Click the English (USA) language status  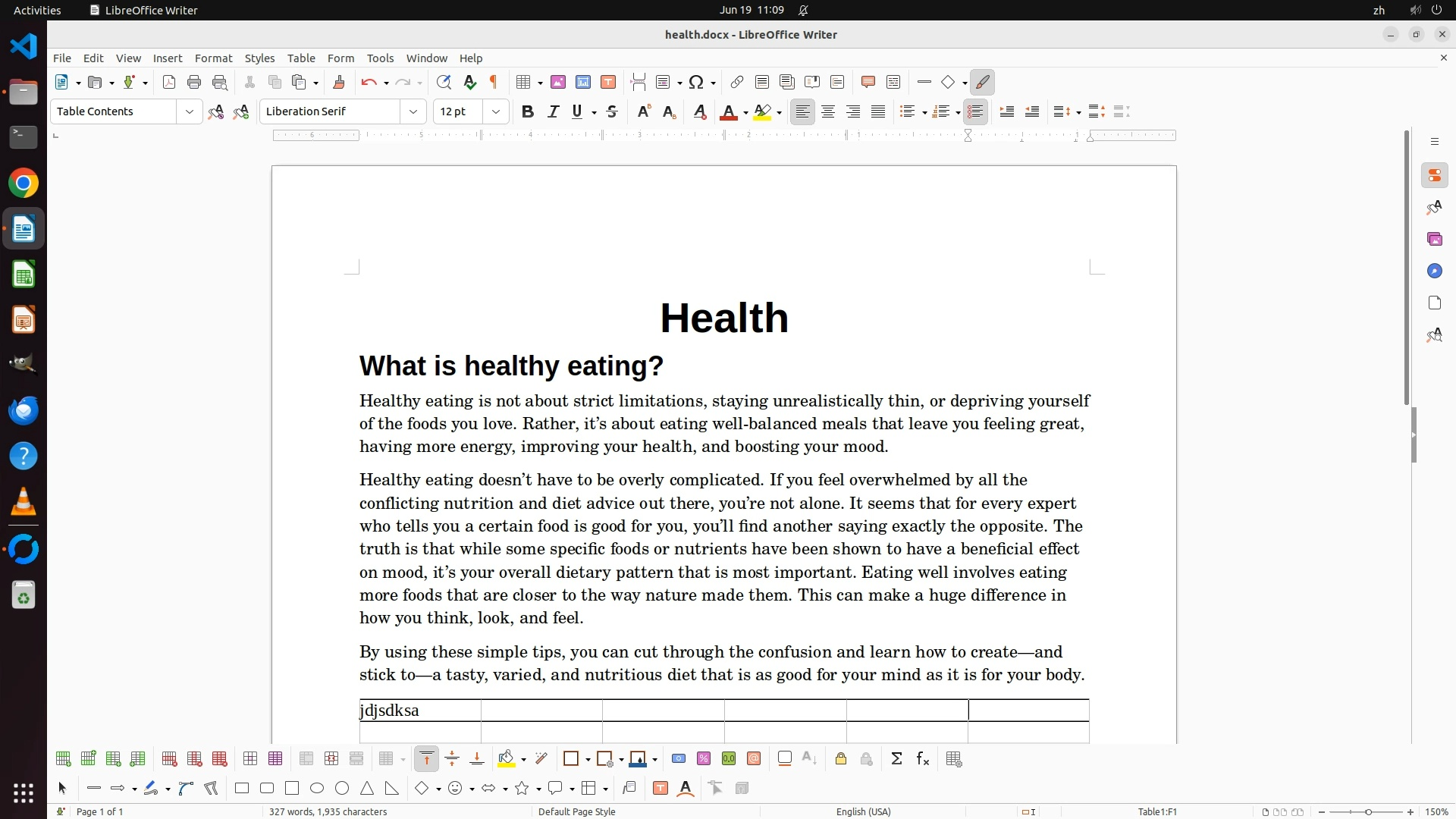coord(863,811)
